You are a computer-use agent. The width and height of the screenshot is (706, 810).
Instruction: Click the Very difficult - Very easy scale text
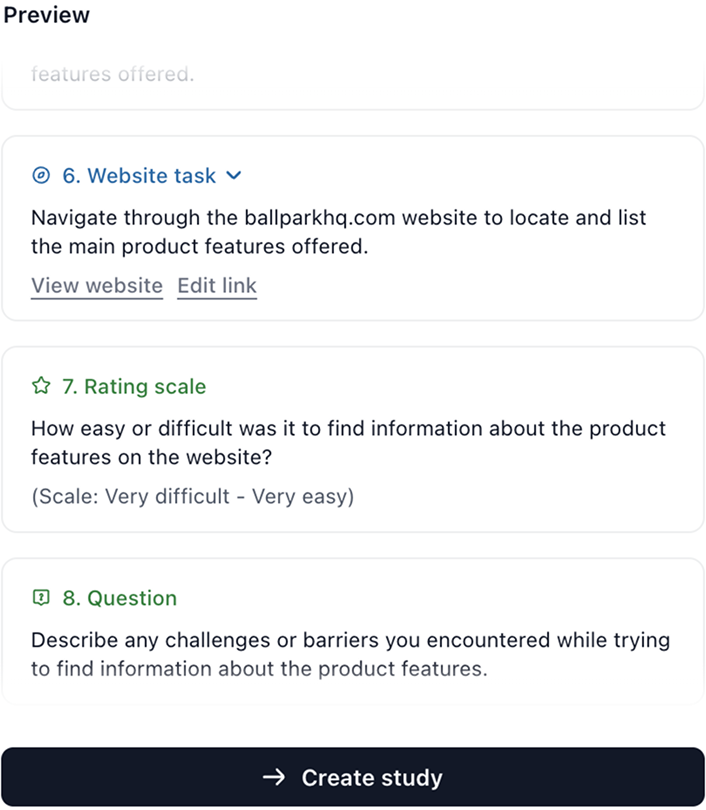tap(192, 496)
